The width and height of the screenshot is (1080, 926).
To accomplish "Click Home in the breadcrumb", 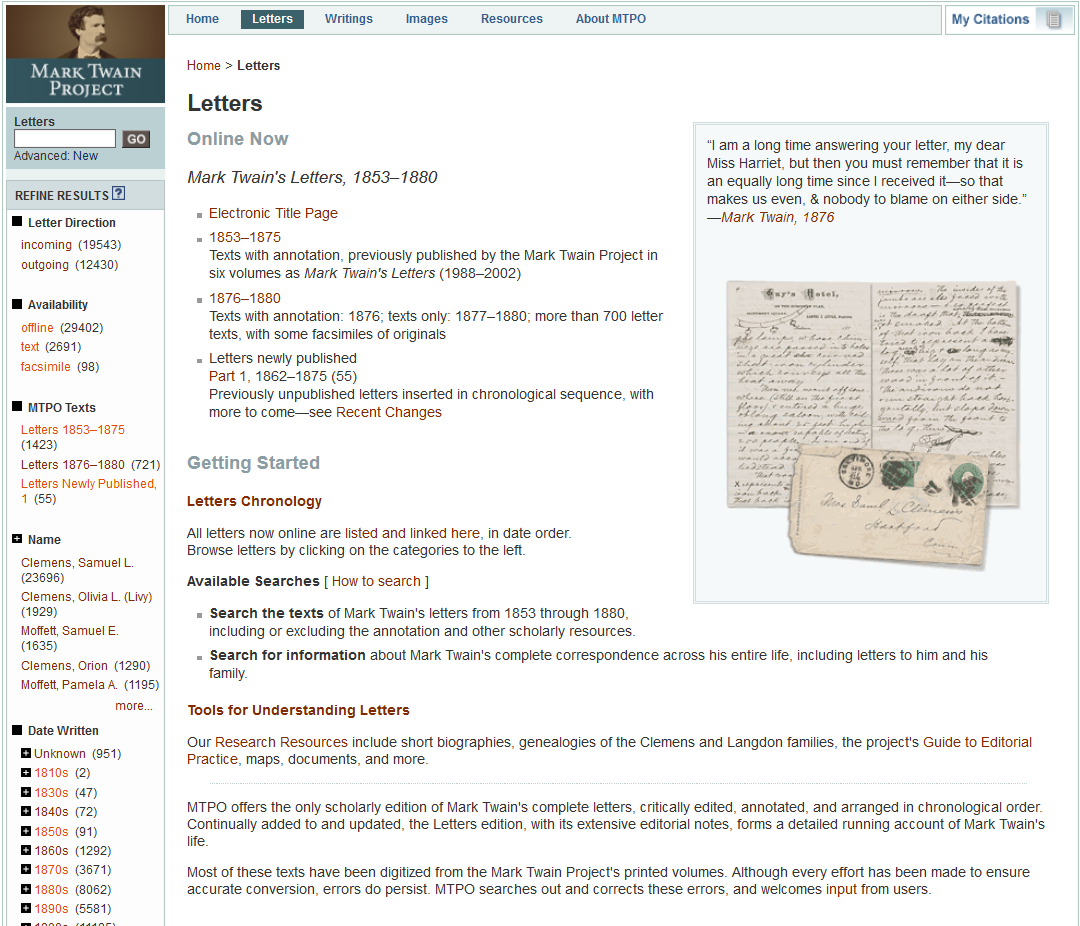I will [x=204, y=65].
